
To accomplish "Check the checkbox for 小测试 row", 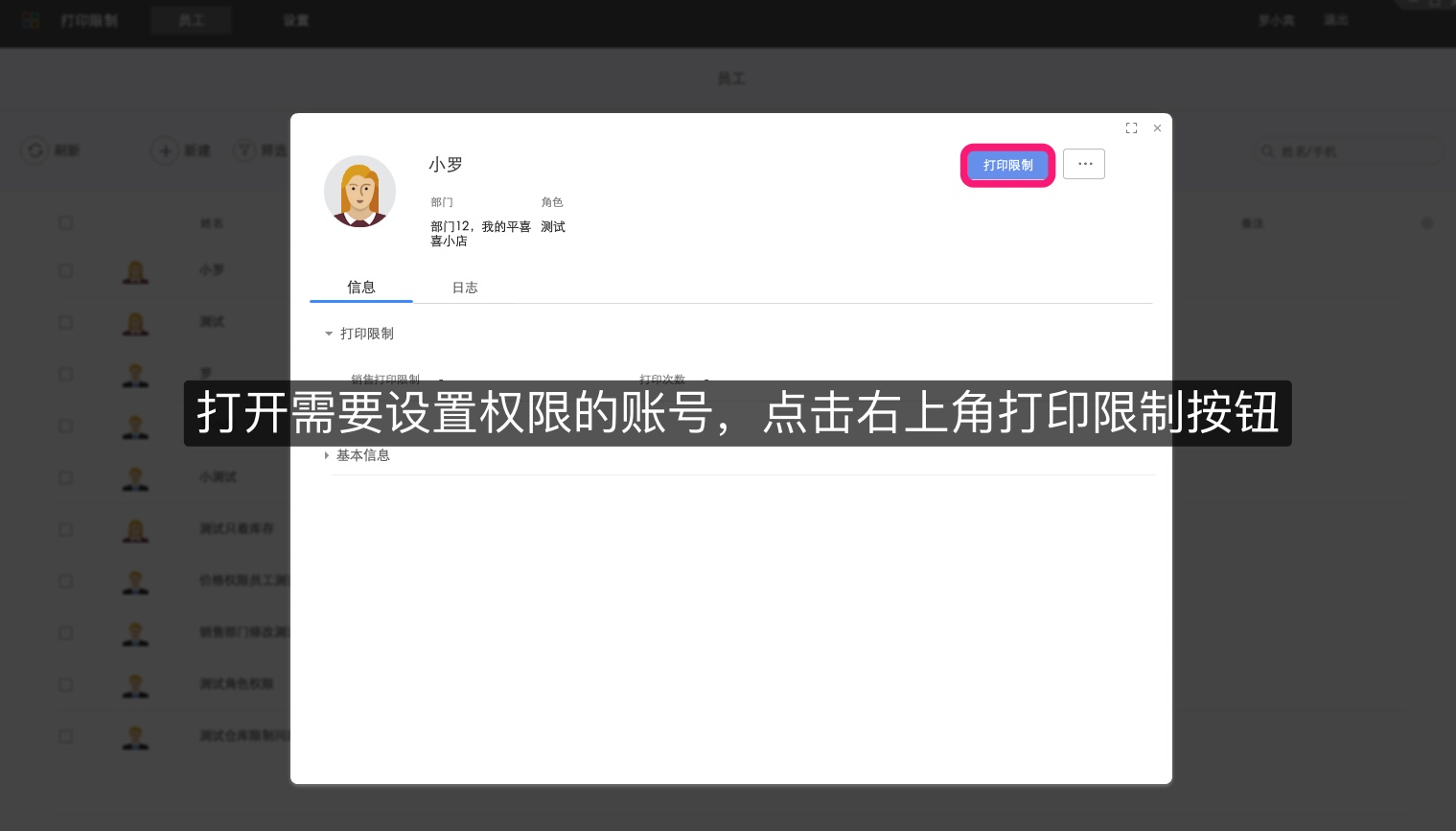I will (x=65, y=478).
